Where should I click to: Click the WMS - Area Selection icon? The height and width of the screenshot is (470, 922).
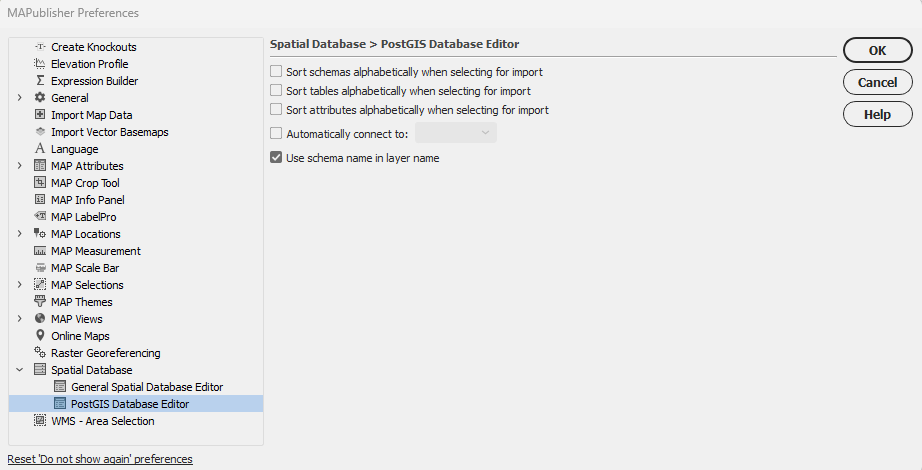[x=40, y=421]
